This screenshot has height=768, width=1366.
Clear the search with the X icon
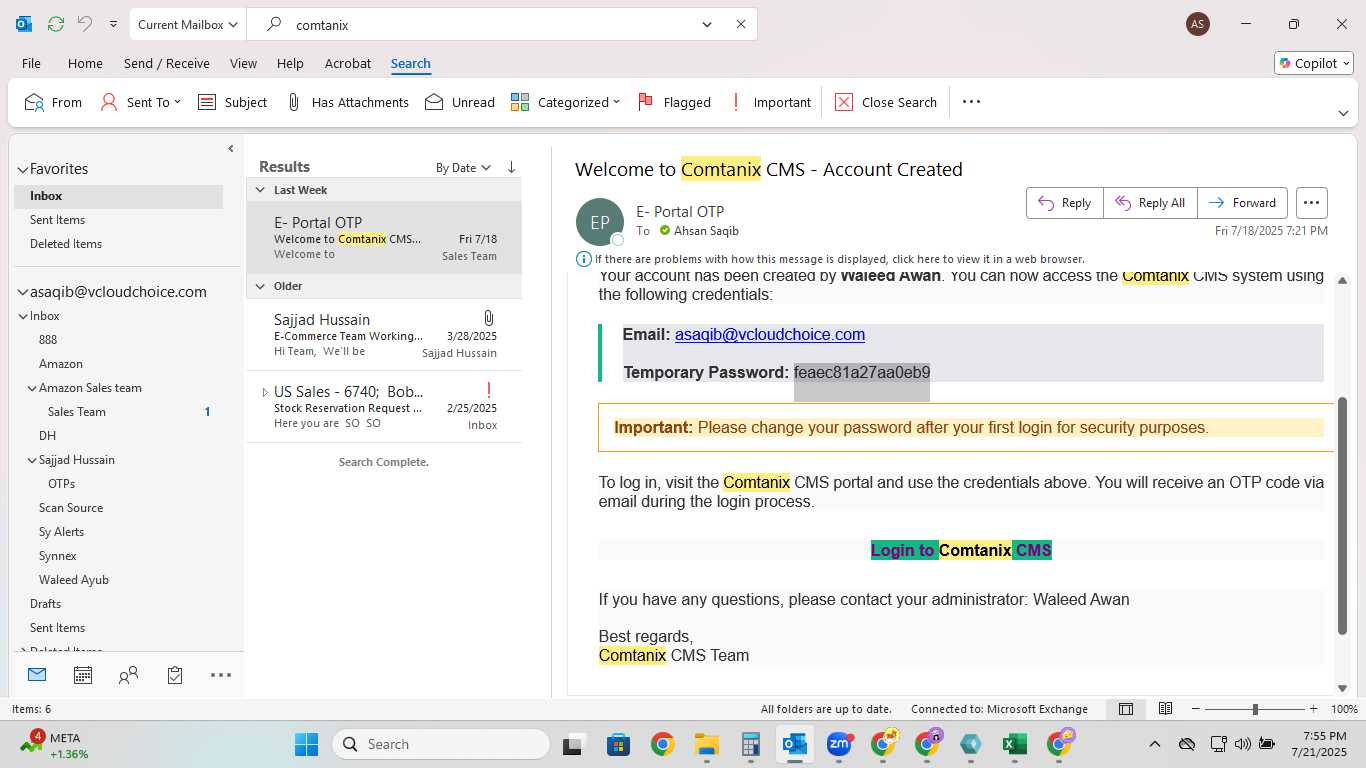coord(741,24)
